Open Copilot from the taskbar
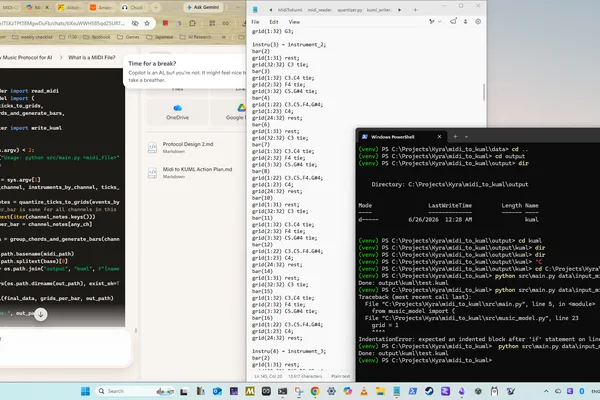The height and width of the screenshot is (400, 600). pyautogui.click(x=347, y=391)
